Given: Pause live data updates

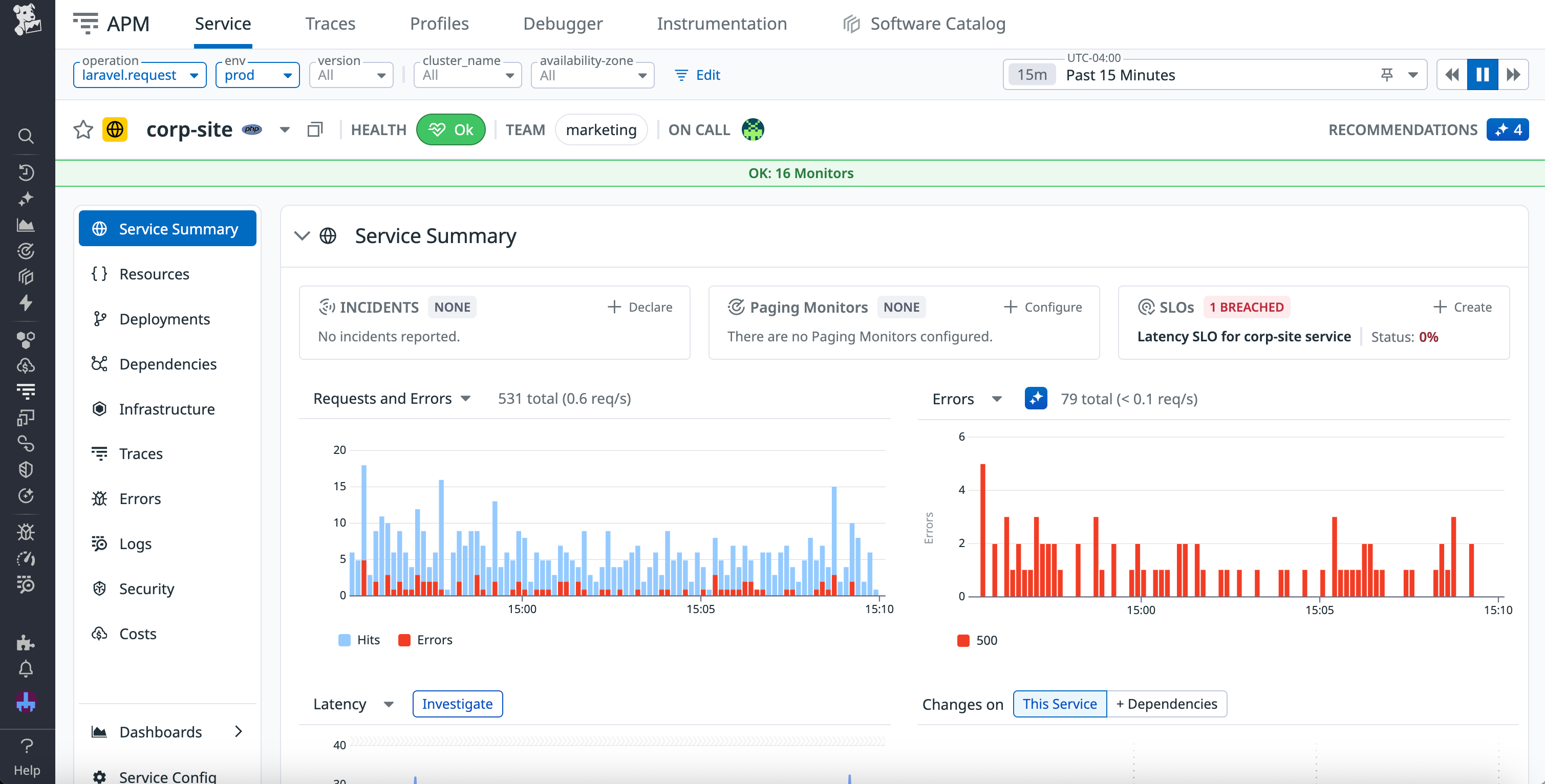Looking at the screenshot, I should [1482, 74].
